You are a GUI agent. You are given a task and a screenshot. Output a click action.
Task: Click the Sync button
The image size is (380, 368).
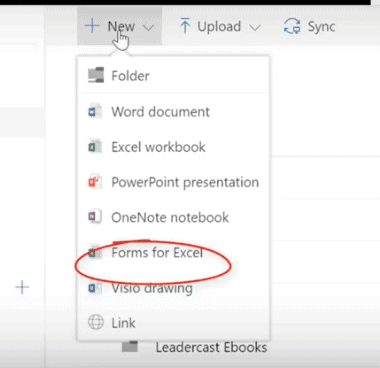coord(309,26)
